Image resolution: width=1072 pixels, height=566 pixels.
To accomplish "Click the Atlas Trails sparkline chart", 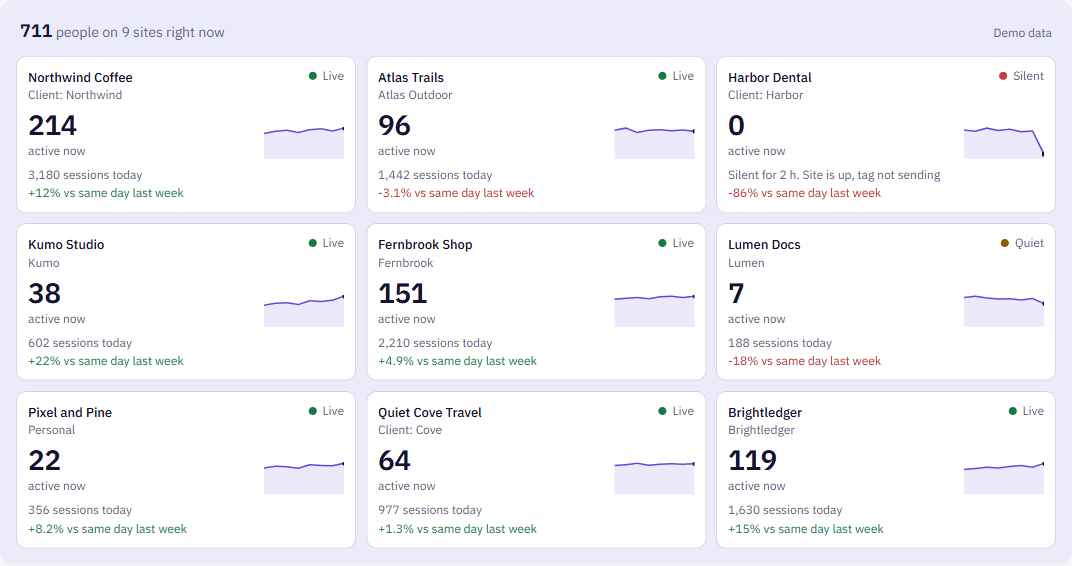I will (654, 142).
